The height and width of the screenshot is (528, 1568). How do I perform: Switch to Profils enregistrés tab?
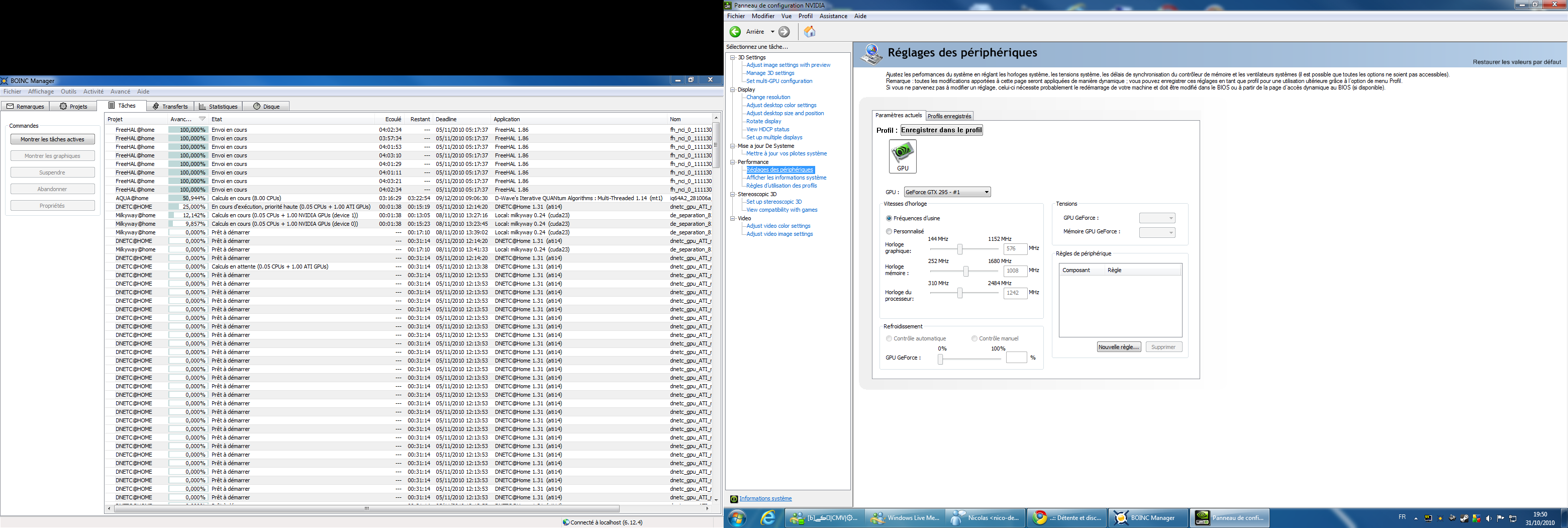coord(949,116)
